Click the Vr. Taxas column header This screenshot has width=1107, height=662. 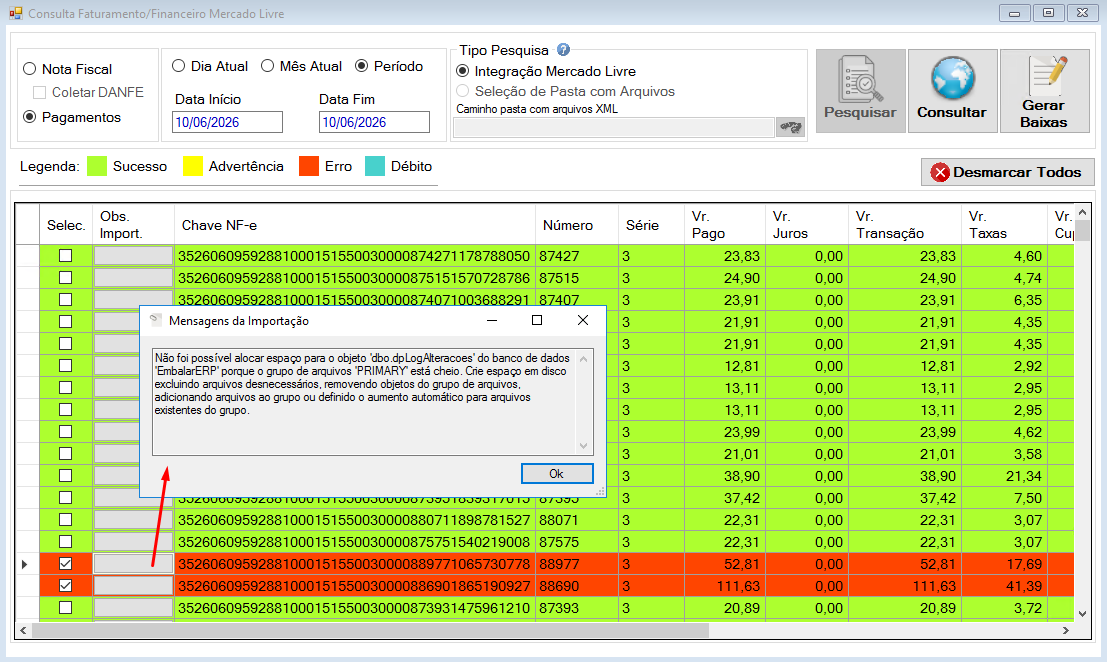(x=1004, y=225)
